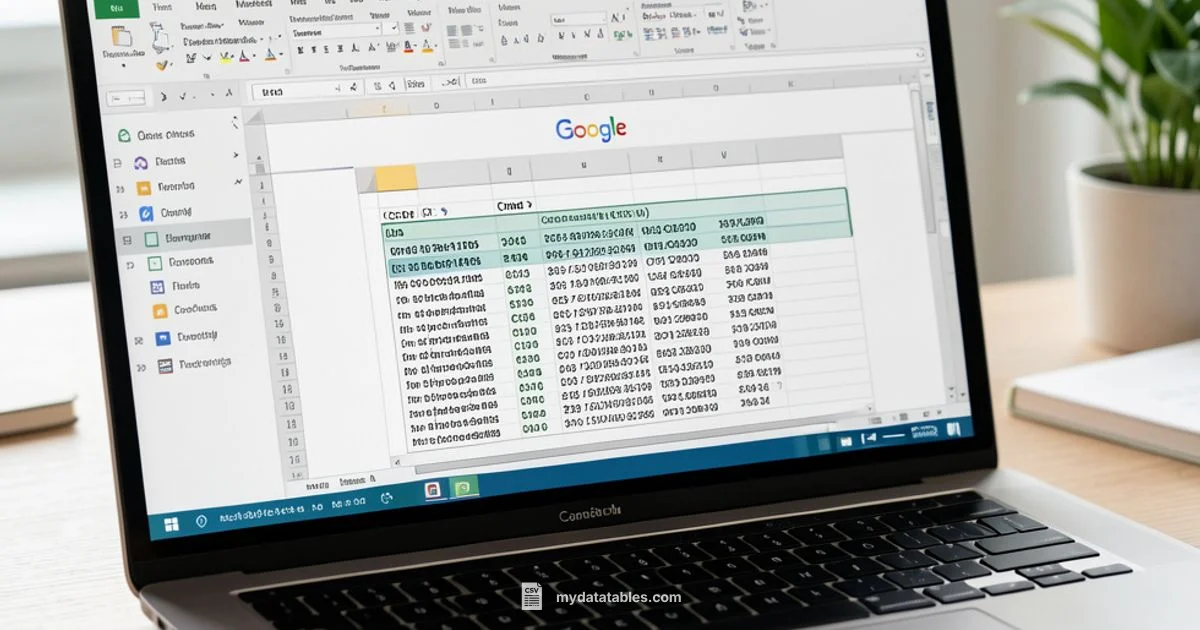Click the Google logo above the spreadsheet

click(x=590, y=130)
